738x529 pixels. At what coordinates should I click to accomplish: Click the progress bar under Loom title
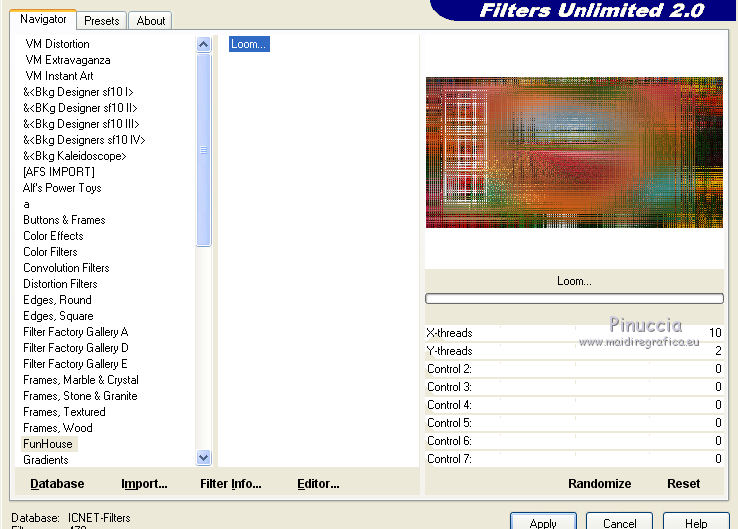point(574,298)
